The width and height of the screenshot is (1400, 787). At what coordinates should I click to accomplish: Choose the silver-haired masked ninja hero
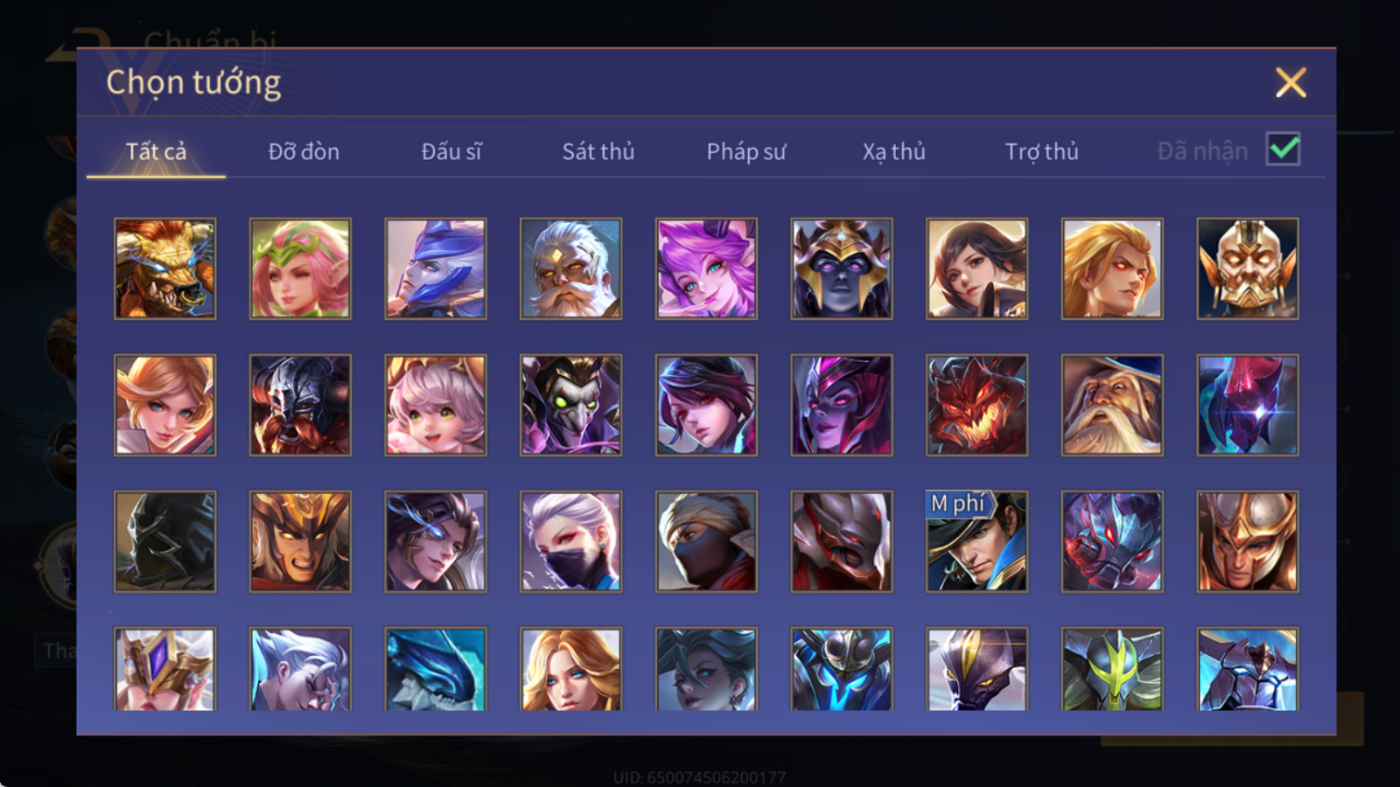(x=571, y=541)
